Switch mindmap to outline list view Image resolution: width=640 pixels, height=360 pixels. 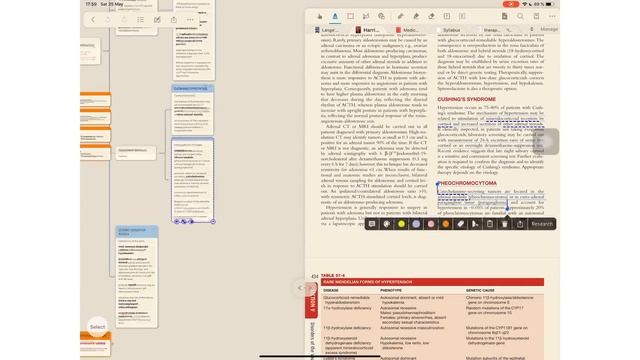[x=140, y=20]
